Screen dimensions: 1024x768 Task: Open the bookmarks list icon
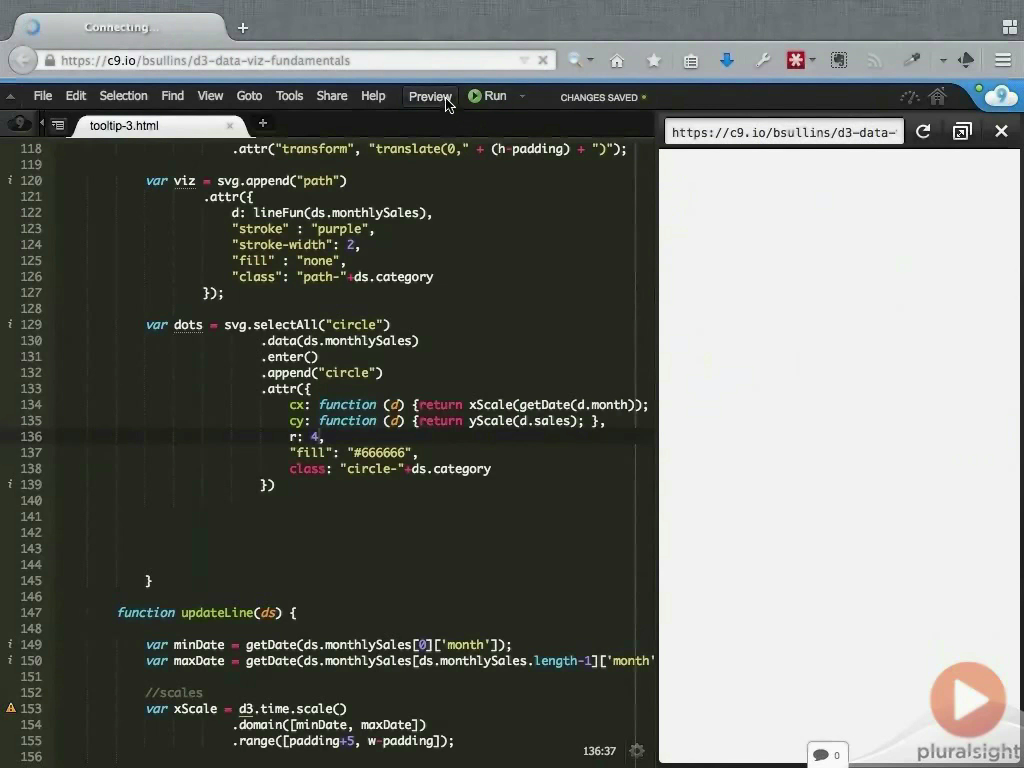(690, 61)
